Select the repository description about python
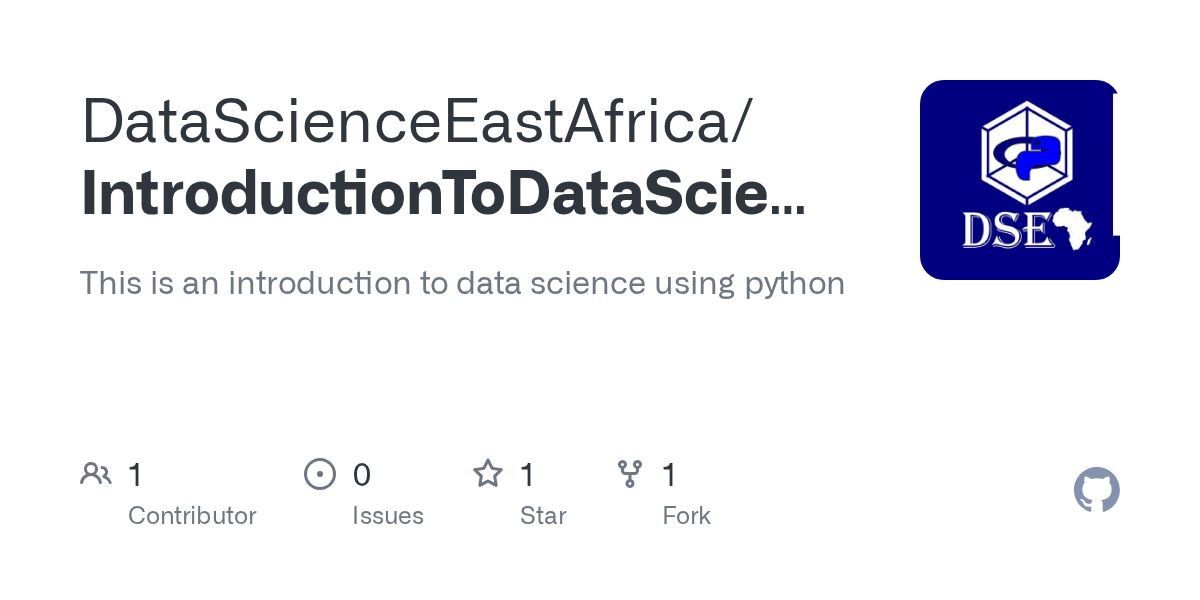The height and width of the screenshot is (600, 1200). 462,284
